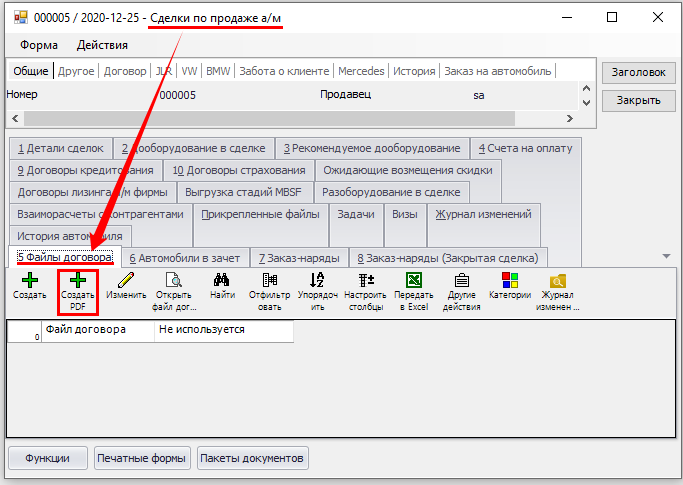
Task: Open the Действия menu
Action: (x=102, y=45)
